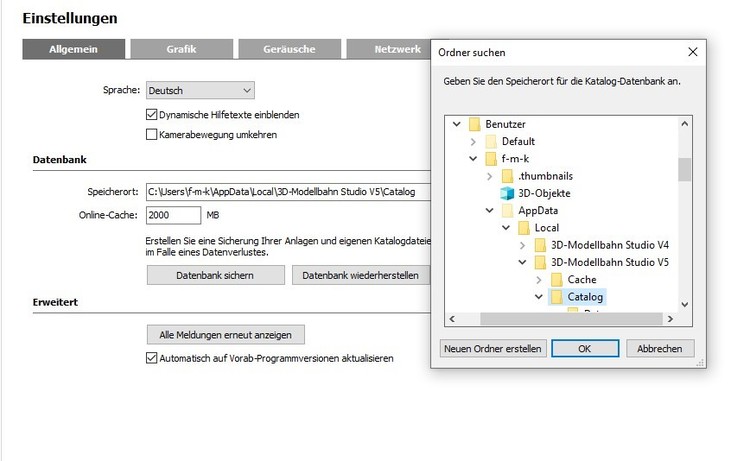Switch to the Grafik tab
This screenshot has height=461, width=750.
181,48
